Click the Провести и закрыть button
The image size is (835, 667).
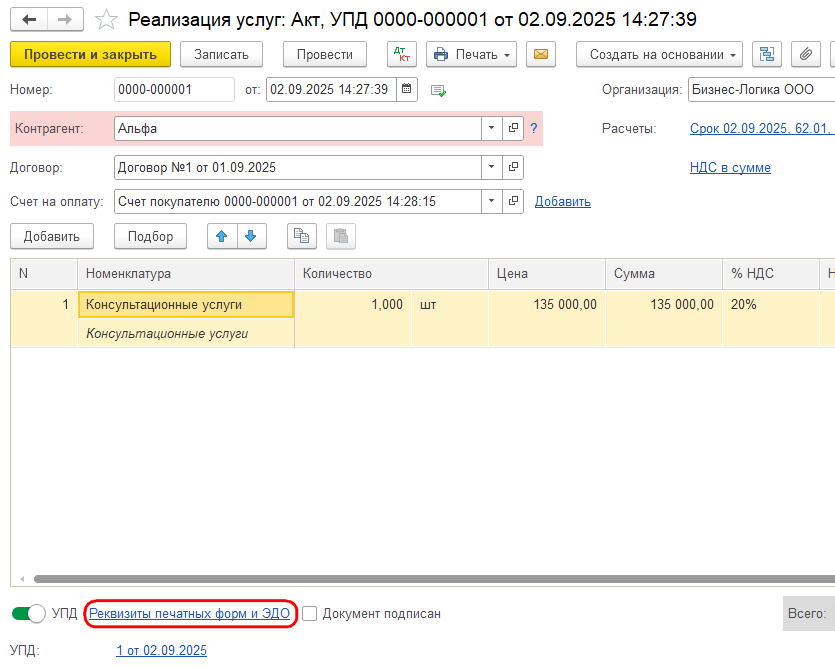click(91, 54)
